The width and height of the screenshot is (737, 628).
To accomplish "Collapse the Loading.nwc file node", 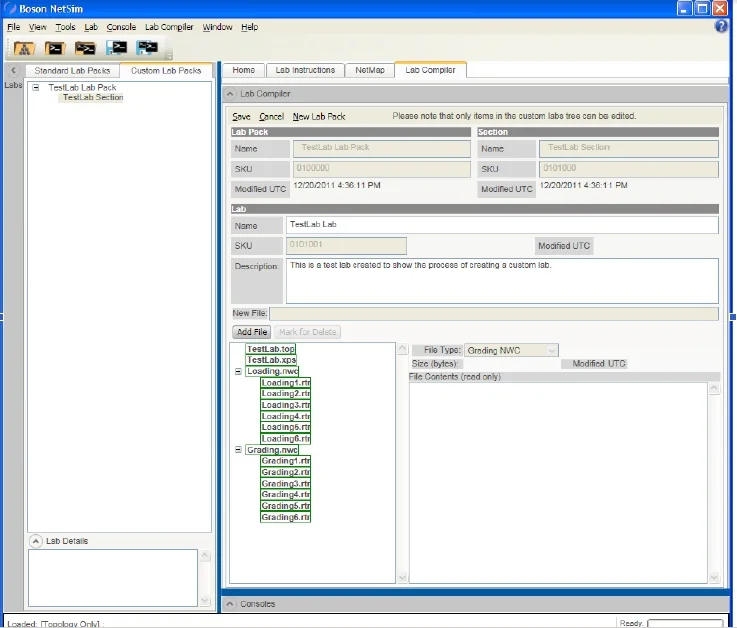I will (x=238, y=371).
